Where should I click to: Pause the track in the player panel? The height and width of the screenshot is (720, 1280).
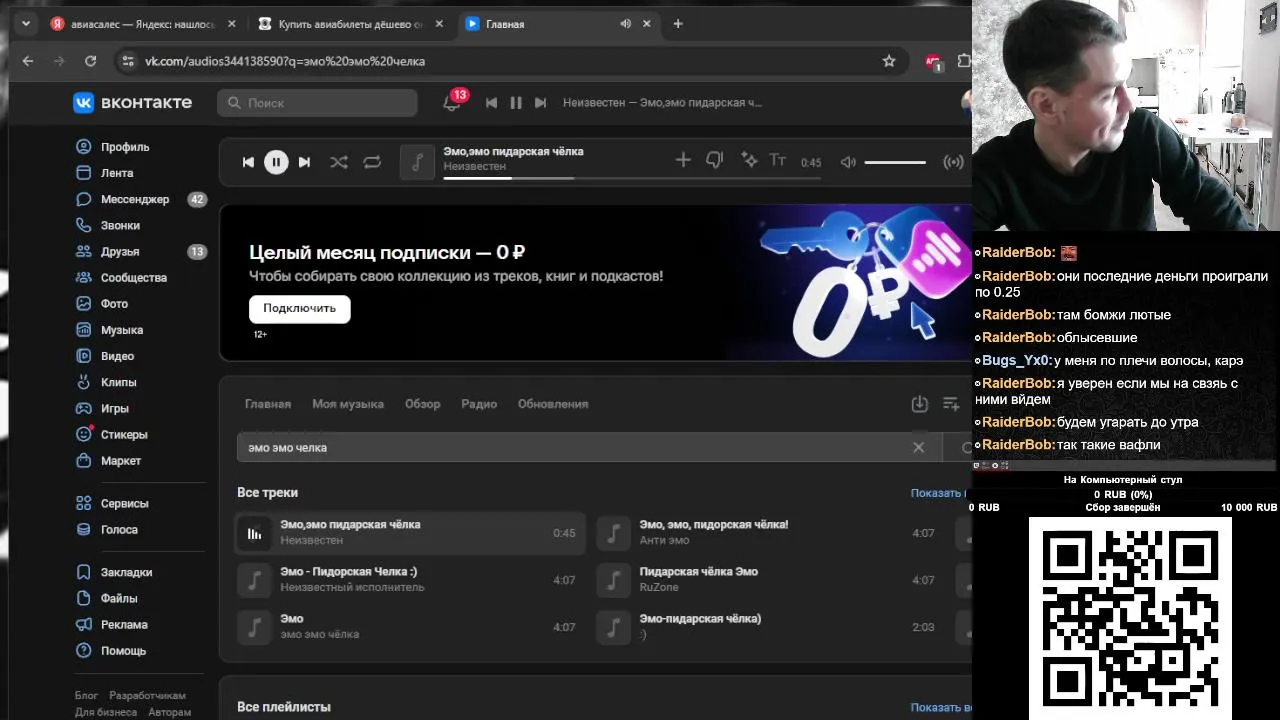pos(276,162)
